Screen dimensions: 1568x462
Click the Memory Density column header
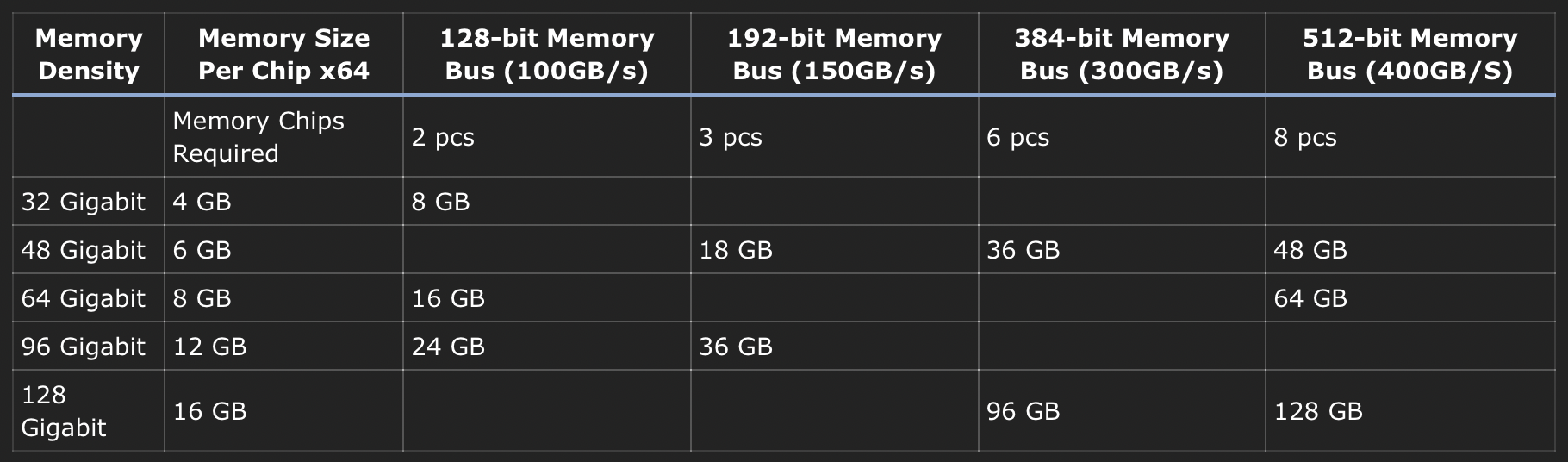(89, 54)
